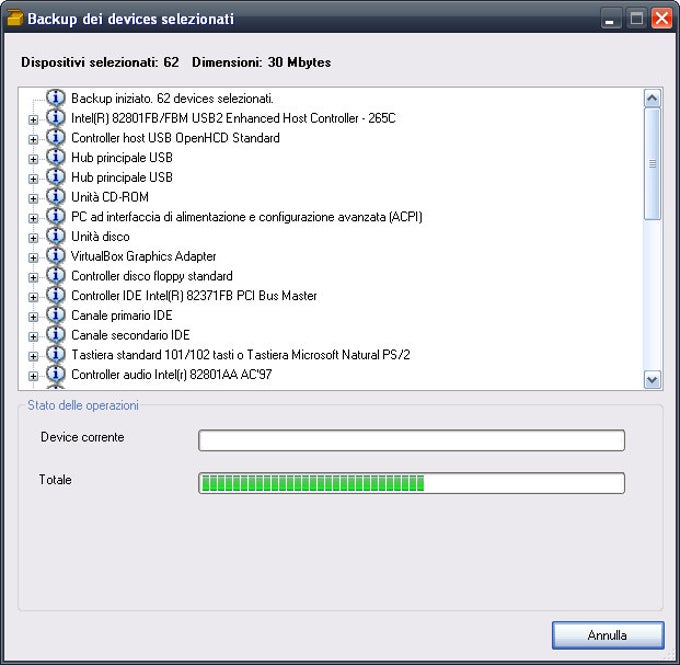Viewport: 680px width, 665px height.
Task: Click the 'Device corrente' label
Action: coord(82,437)
